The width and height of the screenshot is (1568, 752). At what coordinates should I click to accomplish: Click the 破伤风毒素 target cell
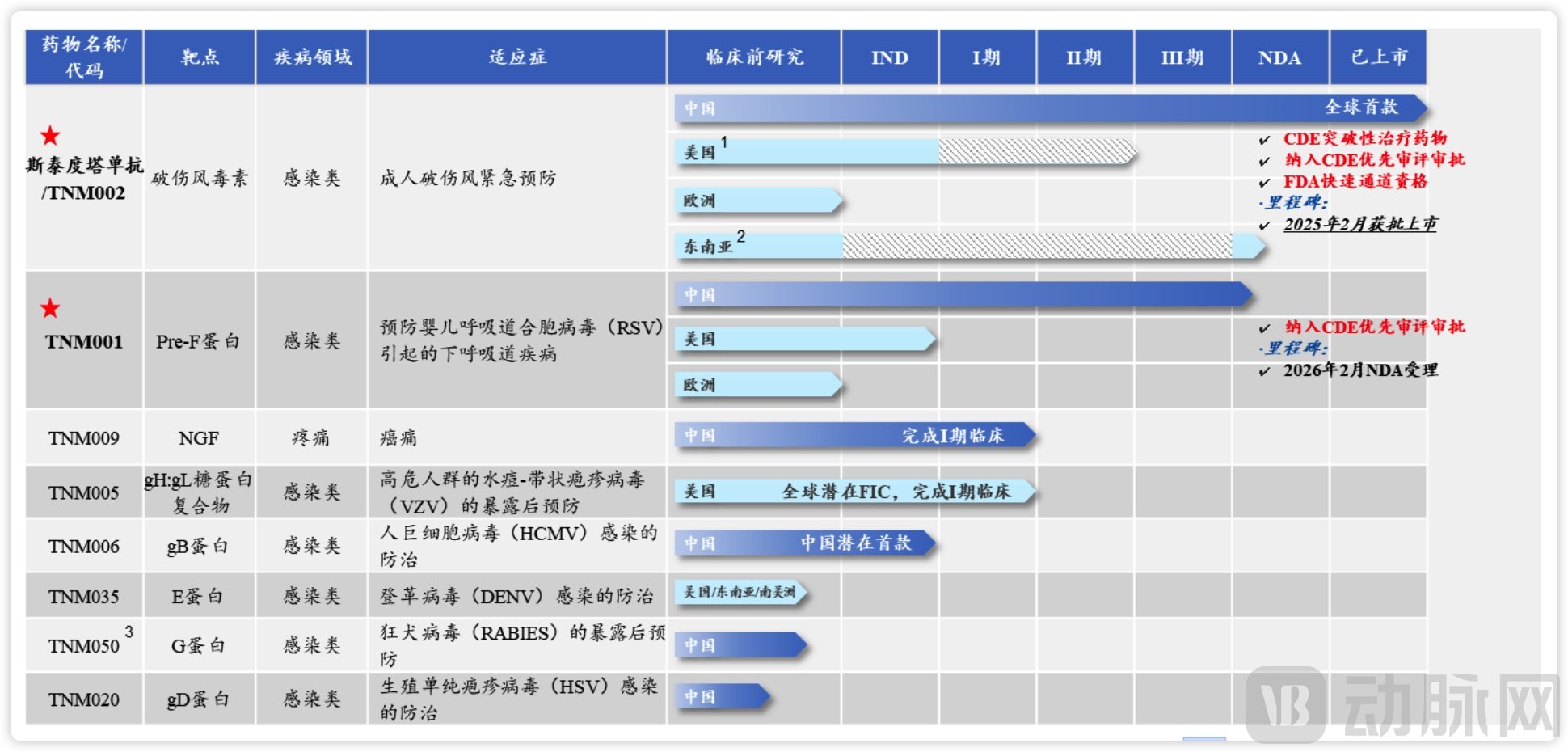coord(200,178)
